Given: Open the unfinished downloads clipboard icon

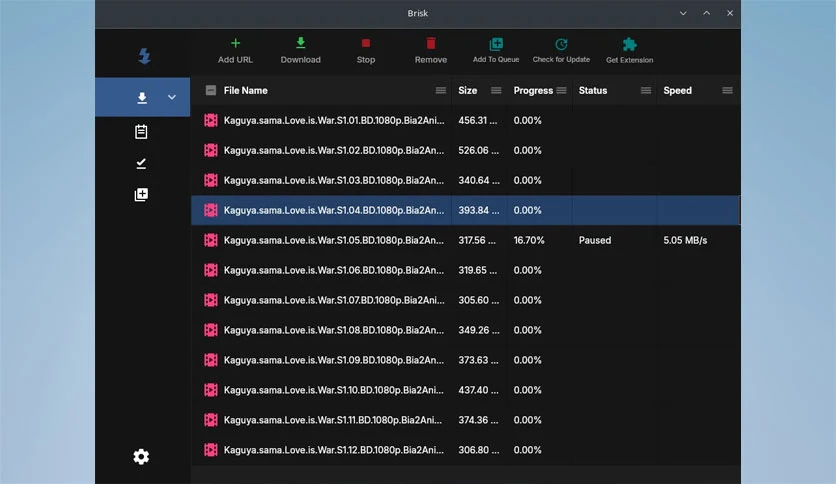Looking at the screenshot, I should [x=141, y=131].
